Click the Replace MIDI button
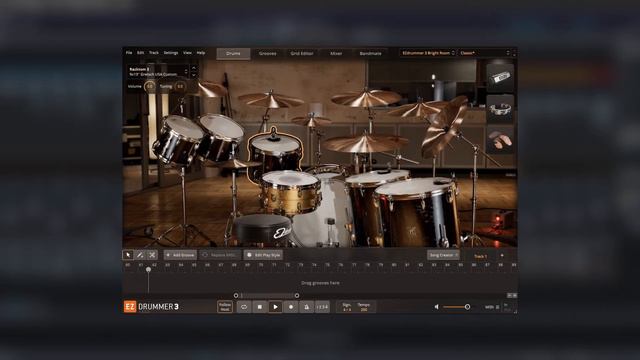Viewport: 640px width, 360px height. (x=220, y=255)
